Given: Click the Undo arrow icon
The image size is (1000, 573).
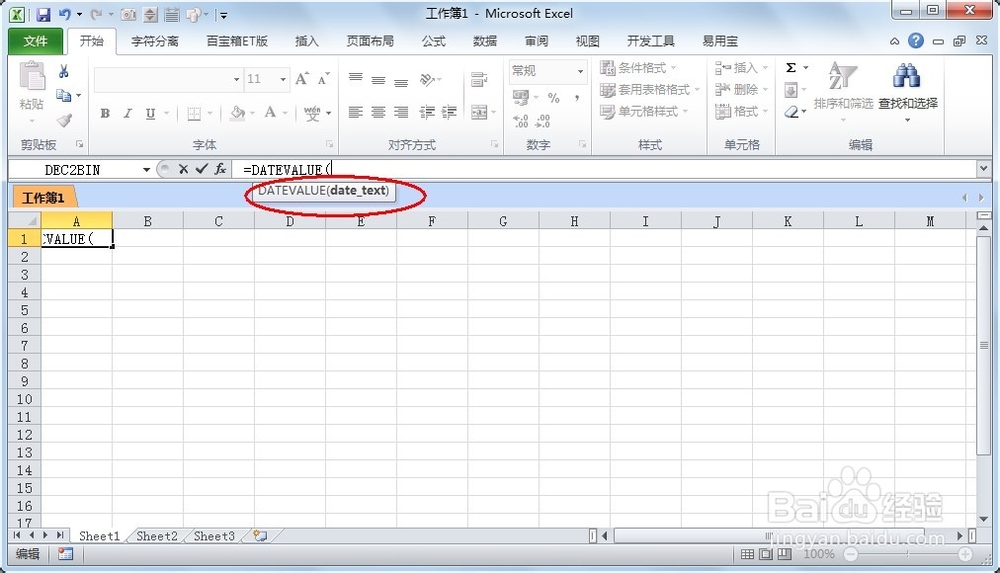Looking at the screenshot, I should (x=64, y=14).
